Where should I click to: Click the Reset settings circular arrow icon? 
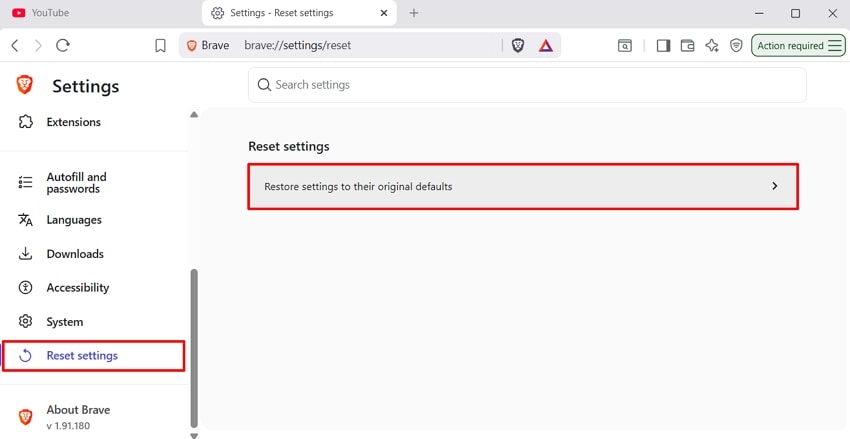pyautogui.click(x=25, y=356)
